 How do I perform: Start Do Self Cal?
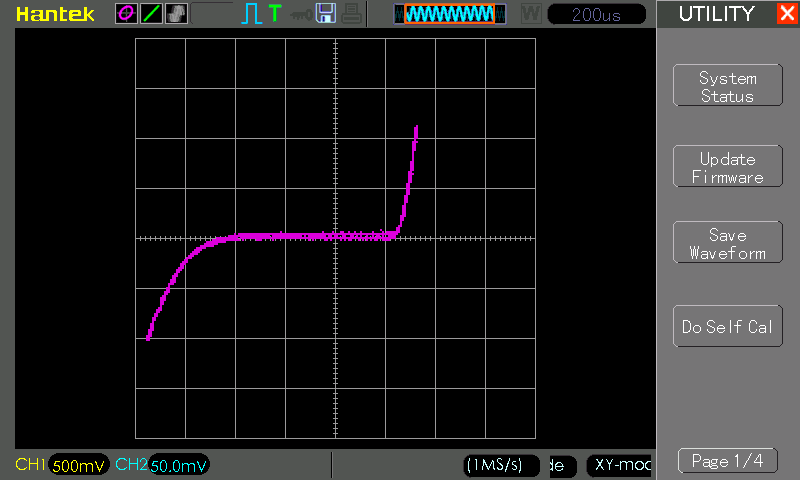(728, 326)
